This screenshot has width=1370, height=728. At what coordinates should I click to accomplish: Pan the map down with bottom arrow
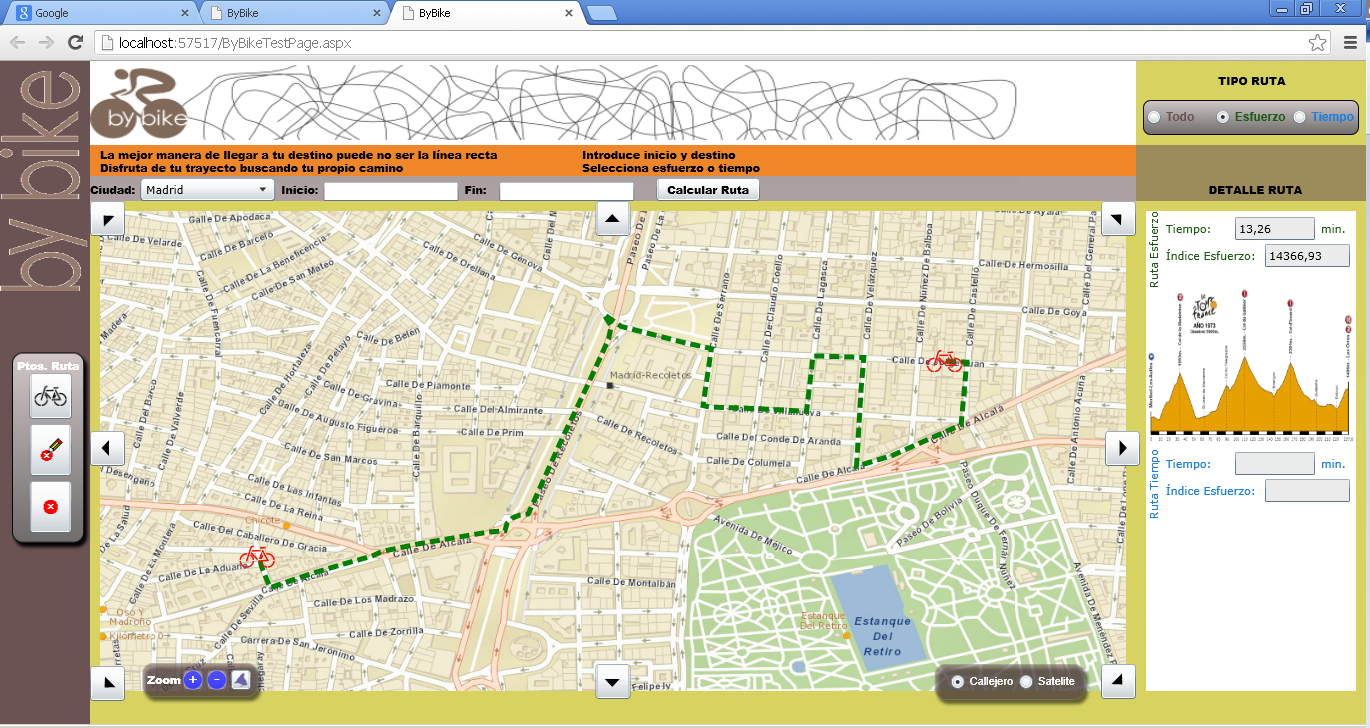pos(612,682)
